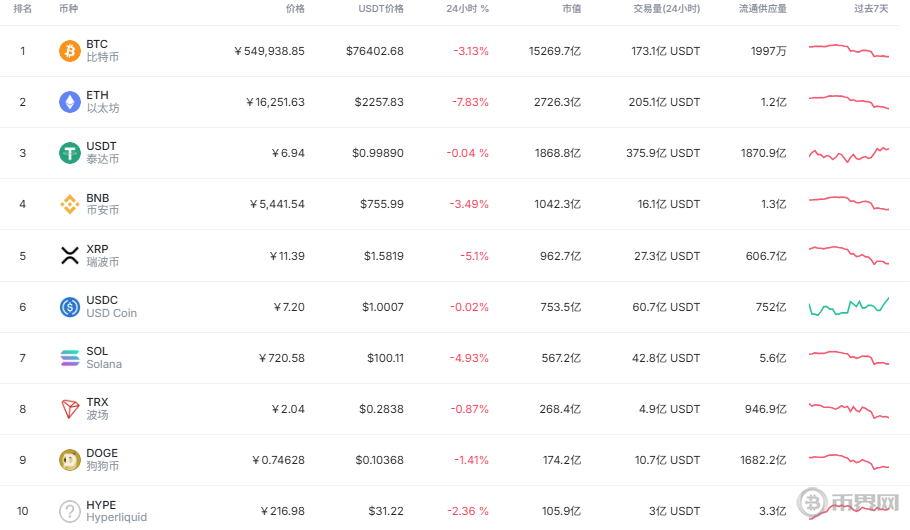Viewport: 910px width, 530px height.
Task: Sort by 流通供应量 column header
Action: pyautogui.click(x=762, y=9)
